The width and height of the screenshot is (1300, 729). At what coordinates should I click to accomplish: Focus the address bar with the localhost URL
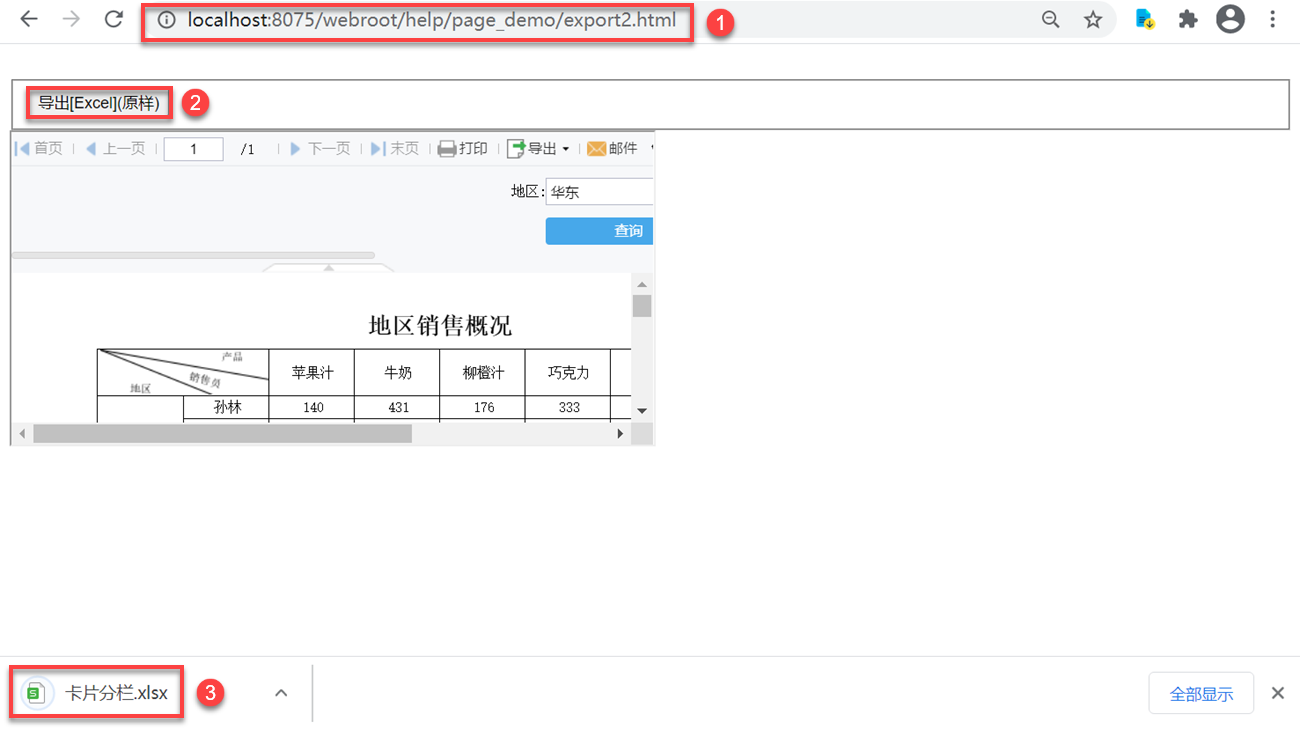tap(431, 20)
